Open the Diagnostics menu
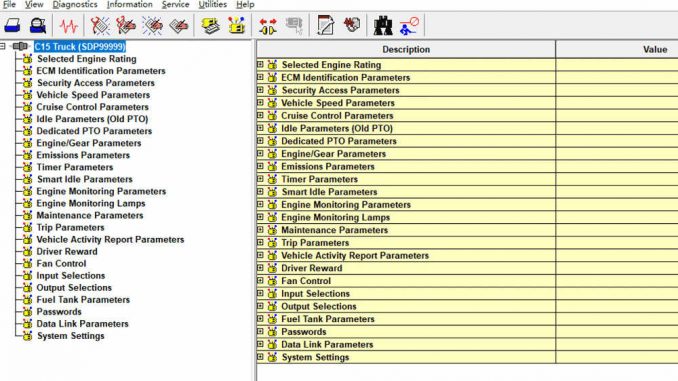The image size is (678, 381). click(x=75, y=5)
